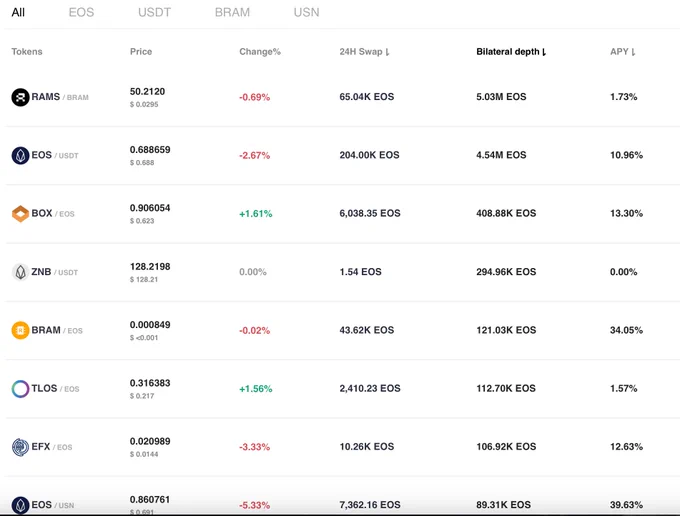Click the 0.00% change for ZNB
The height and width of the screenshot is (516, 680).
253,272
